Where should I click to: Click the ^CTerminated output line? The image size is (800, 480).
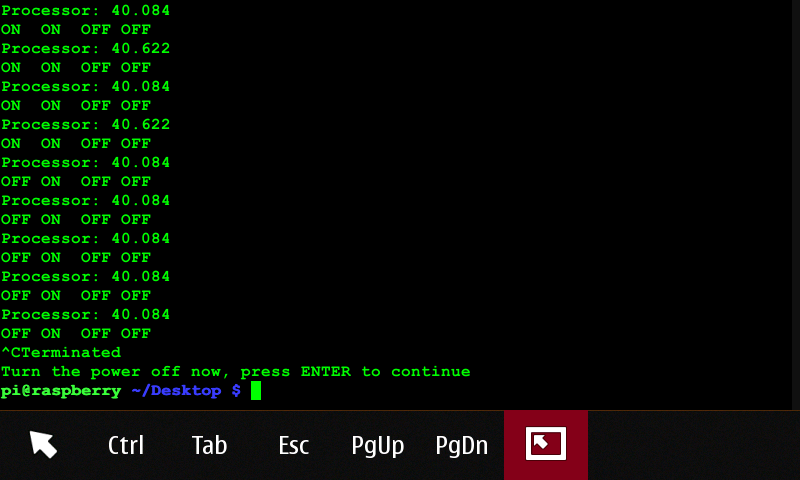click(x=61, y=352)
